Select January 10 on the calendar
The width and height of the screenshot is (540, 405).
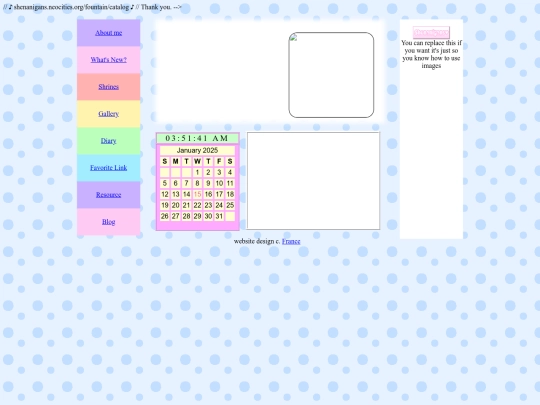pyautogui.click(x=219, y=183)
